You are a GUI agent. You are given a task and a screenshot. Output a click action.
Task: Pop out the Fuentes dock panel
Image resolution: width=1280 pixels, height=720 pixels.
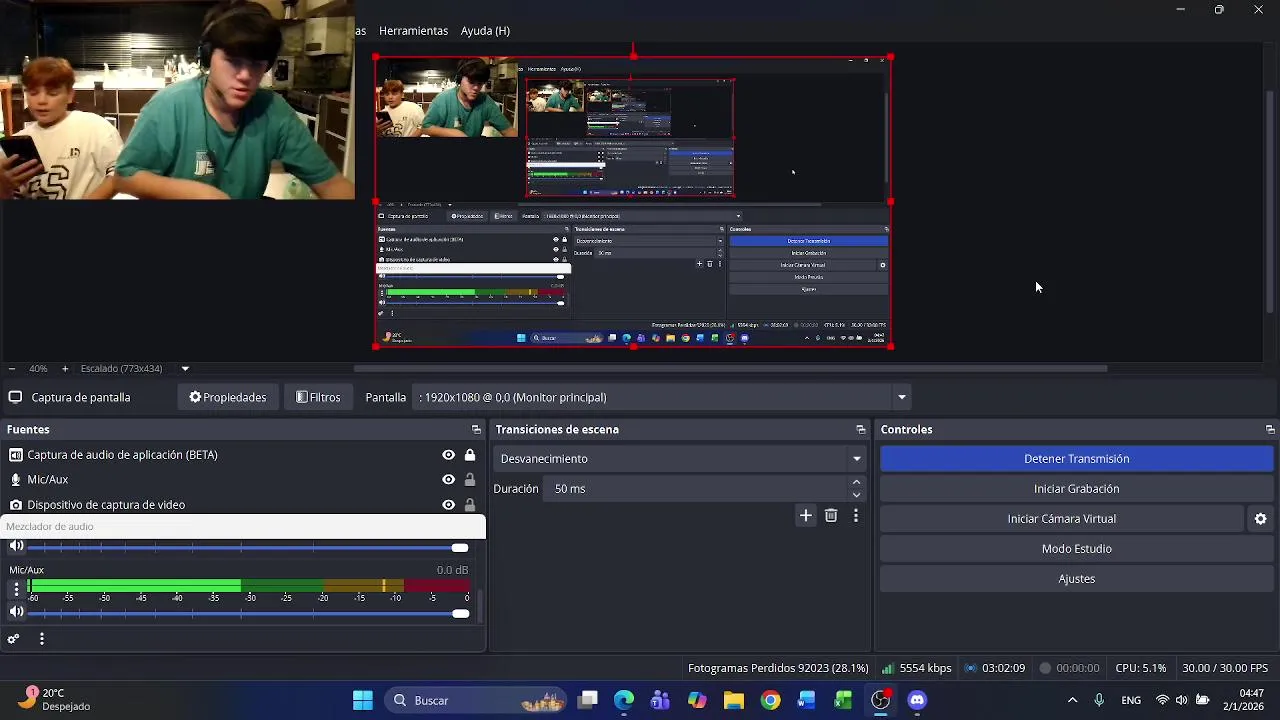pos(476,430)
